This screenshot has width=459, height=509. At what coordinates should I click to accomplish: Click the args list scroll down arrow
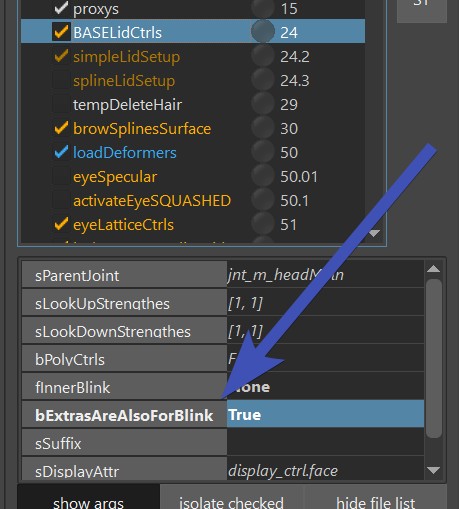433,470
